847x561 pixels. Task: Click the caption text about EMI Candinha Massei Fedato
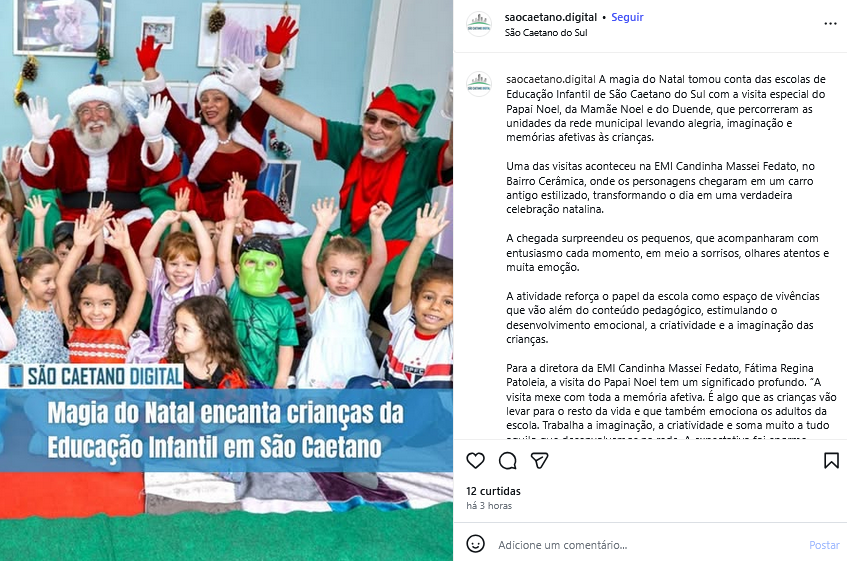click(x=660, y=188)
